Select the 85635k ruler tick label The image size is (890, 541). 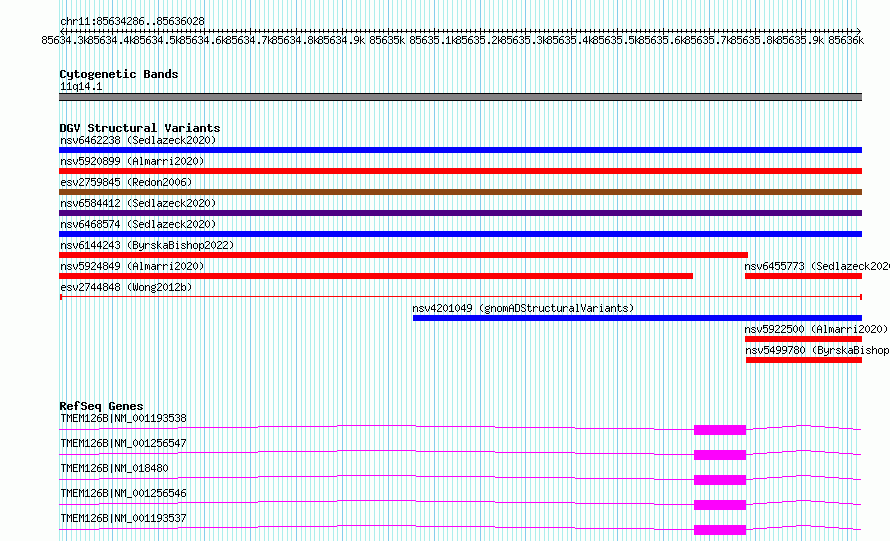coord(387,40)
